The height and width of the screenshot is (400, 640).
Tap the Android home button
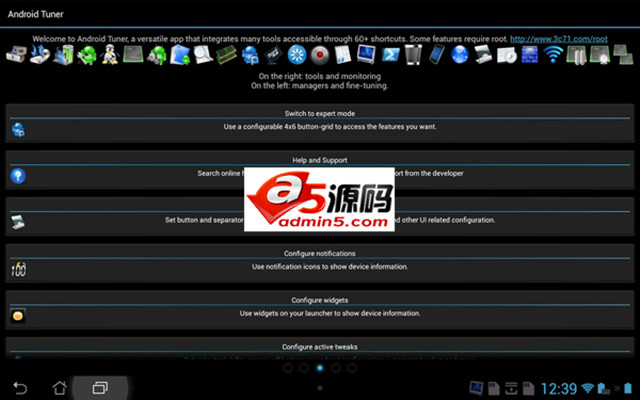(x=60, y=388)
